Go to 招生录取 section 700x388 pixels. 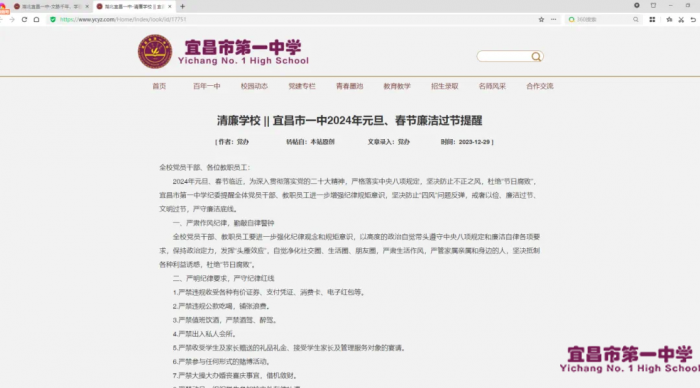pos(445,86)
